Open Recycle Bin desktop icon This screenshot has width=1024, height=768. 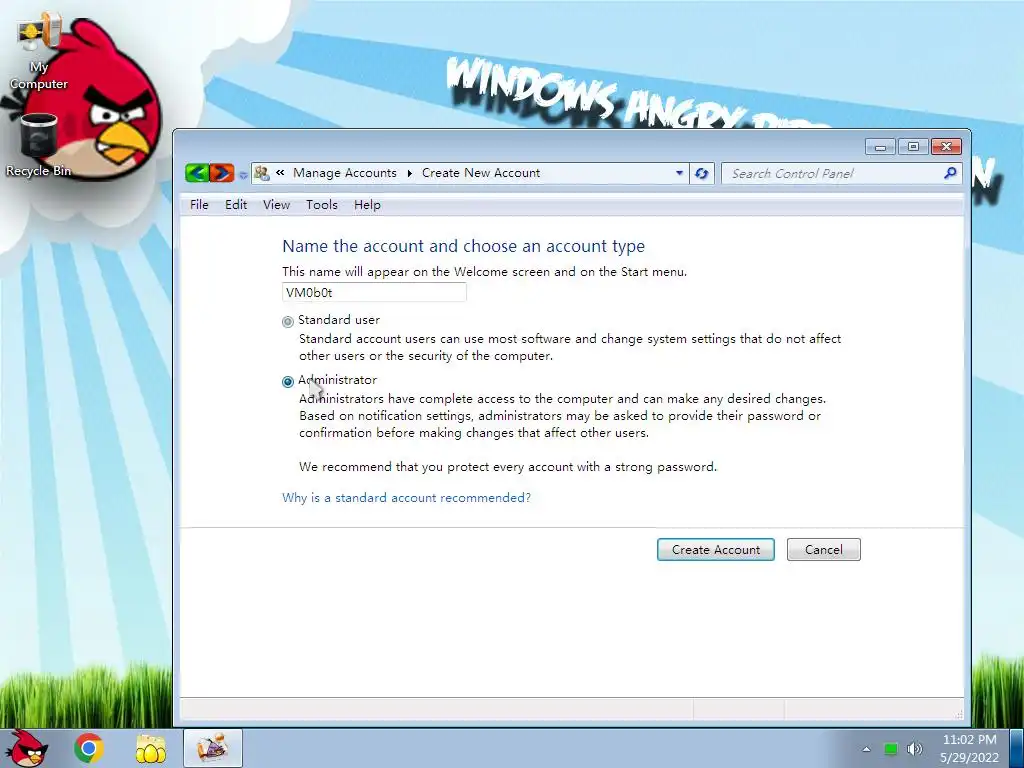[39, 145]
